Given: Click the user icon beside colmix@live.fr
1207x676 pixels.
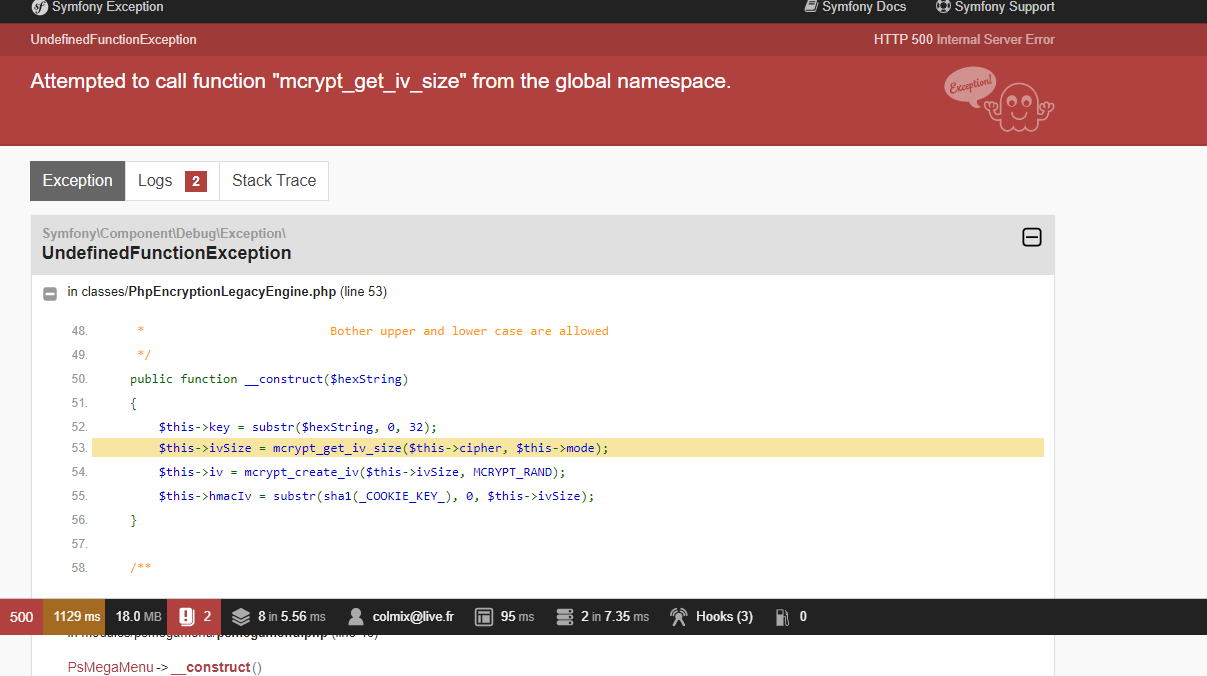Looking at the screenshot, I should (356, 617).
